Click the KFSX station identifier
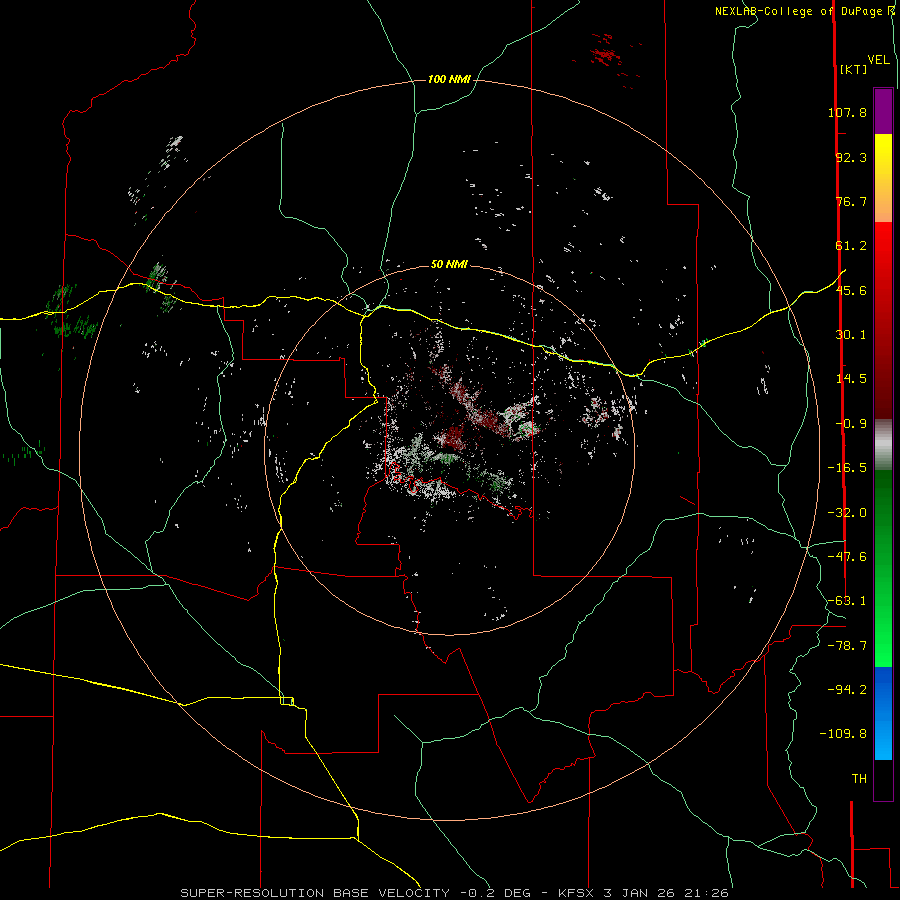The image size is (900, 900). [x=577, y=893]
